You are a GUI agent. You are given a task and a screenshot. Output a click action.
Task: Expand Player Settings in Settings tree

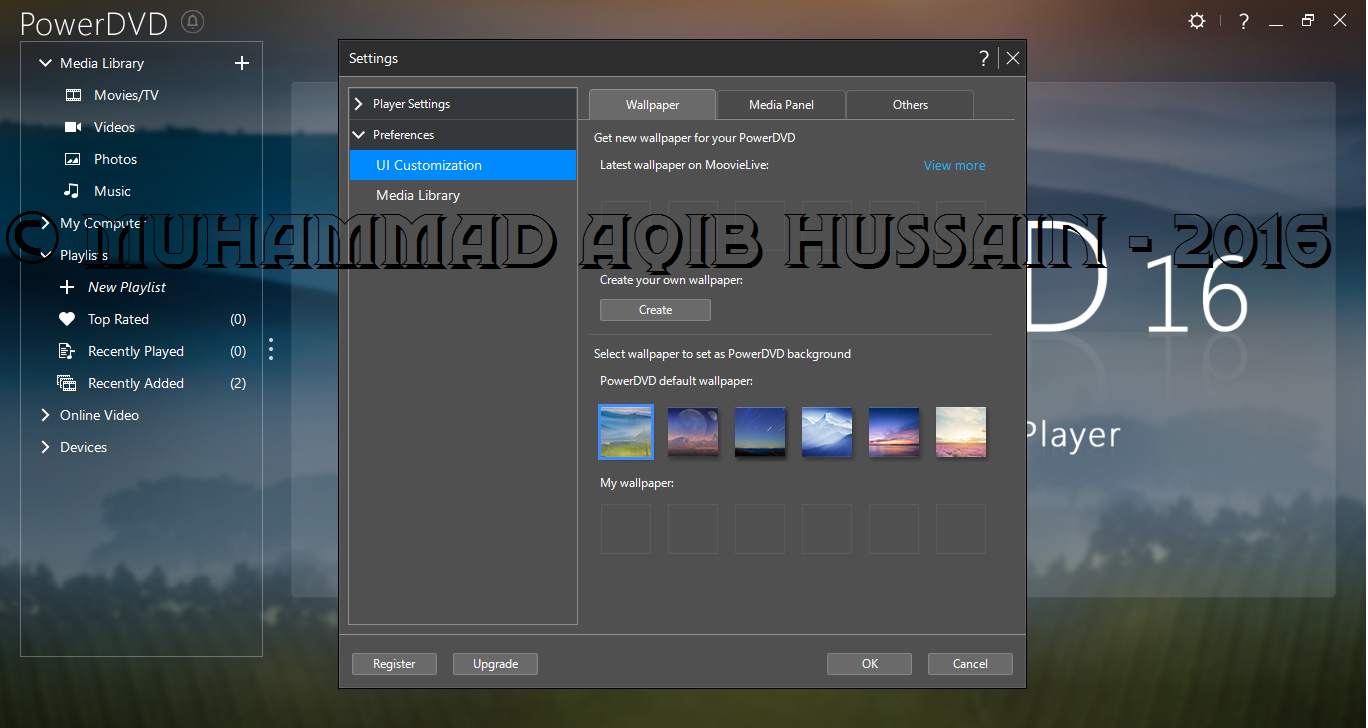point(358,104)
